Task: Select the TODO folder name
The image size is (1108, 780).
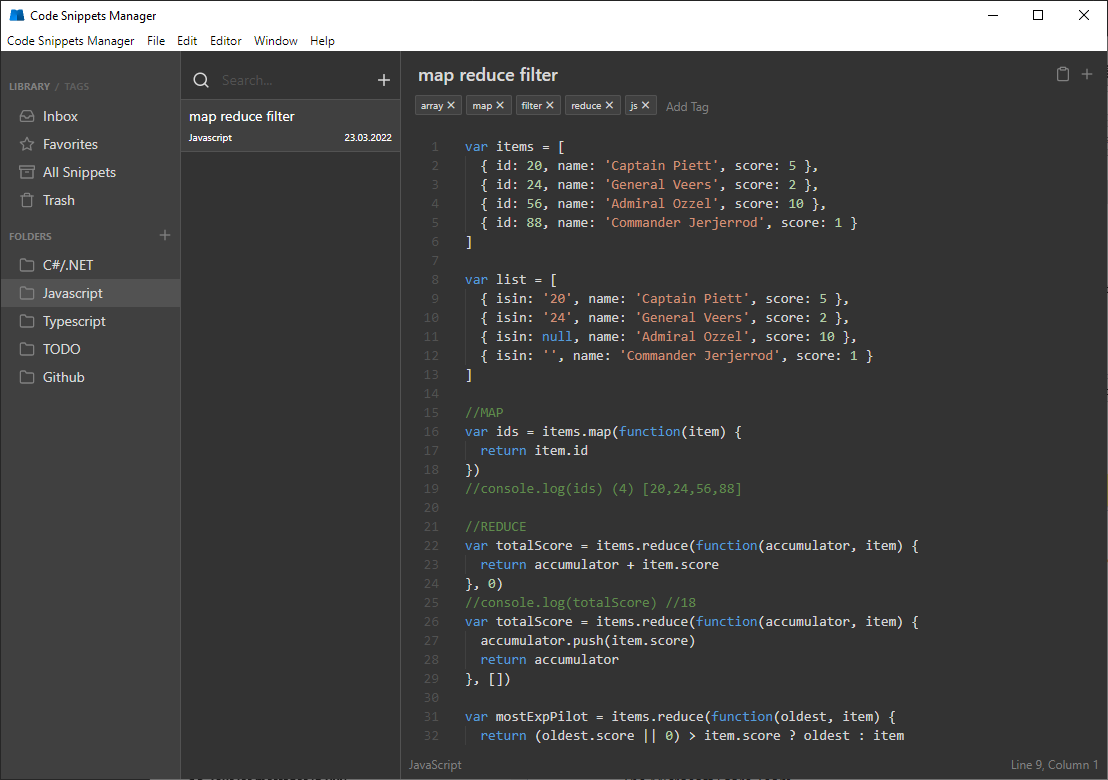Action: click(61, 349)
